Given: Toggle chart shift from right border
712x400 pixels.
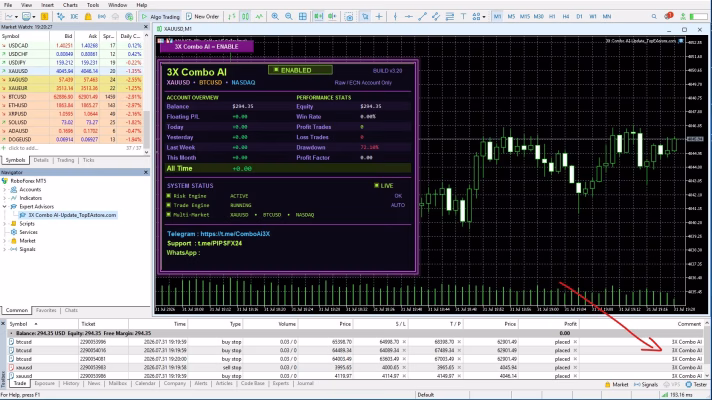Looking at the screenshot, I should [x=332, y=16].
